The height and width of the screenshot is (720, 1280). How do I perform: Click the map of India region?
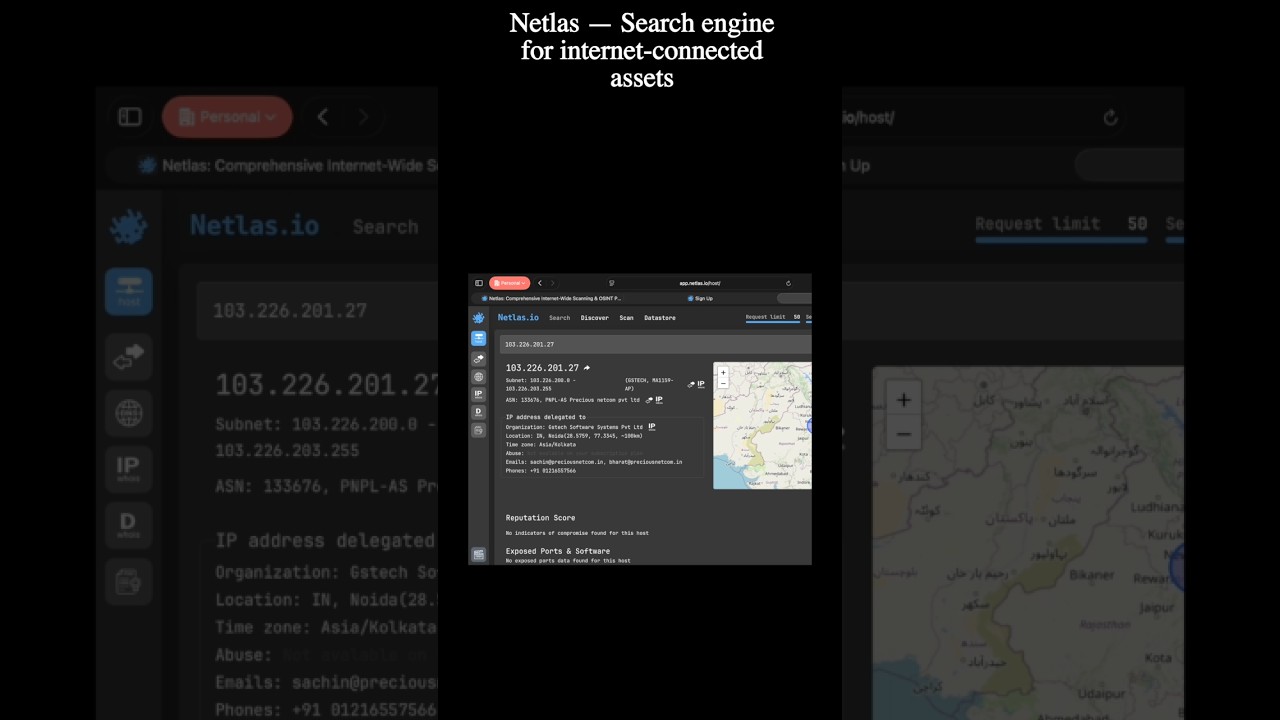(x=762, y=425)
